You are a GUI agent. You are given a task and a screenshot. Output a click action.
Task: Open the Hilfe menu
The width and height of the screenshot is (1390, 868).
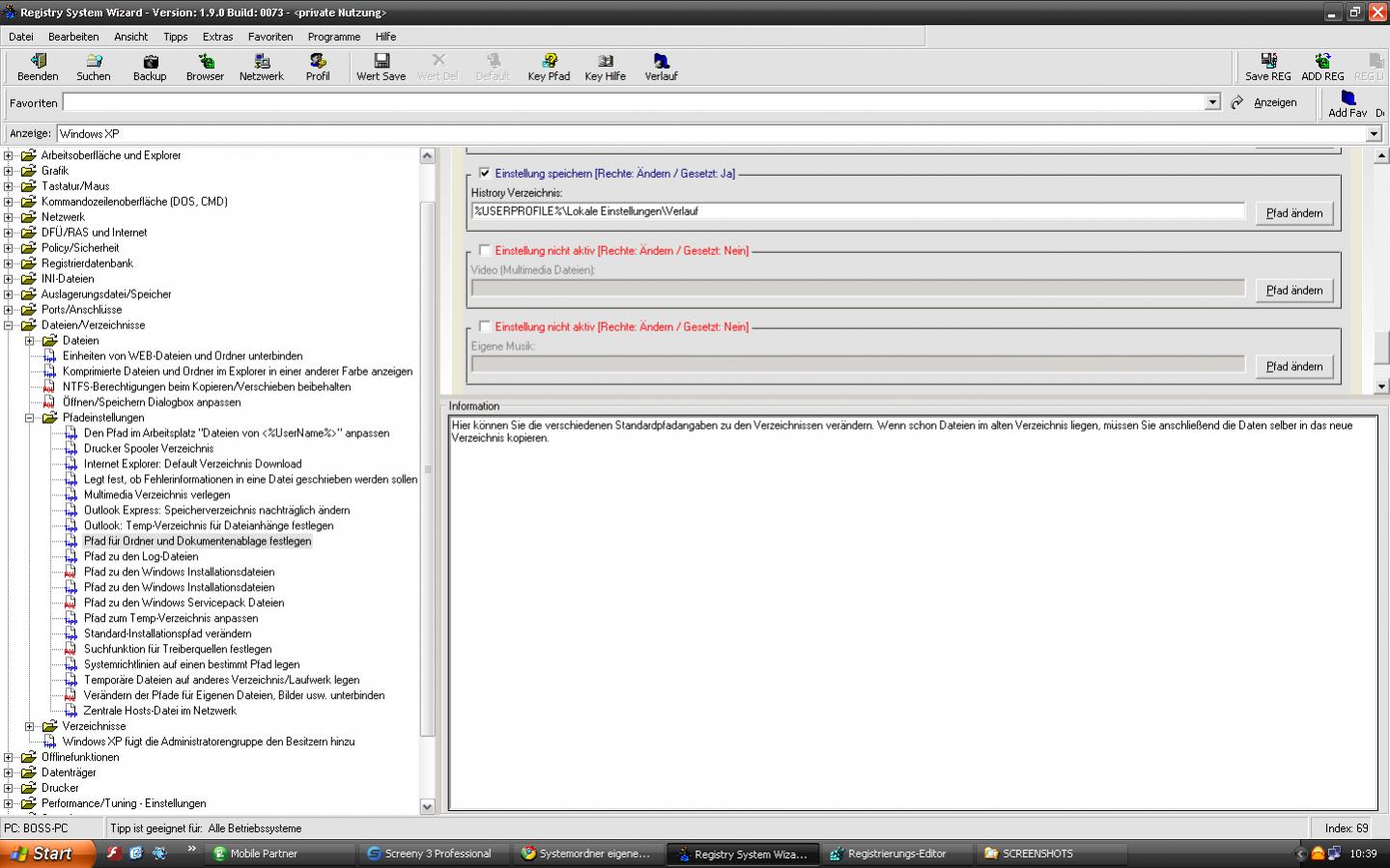pyautogui.click(x=385, y=37)
